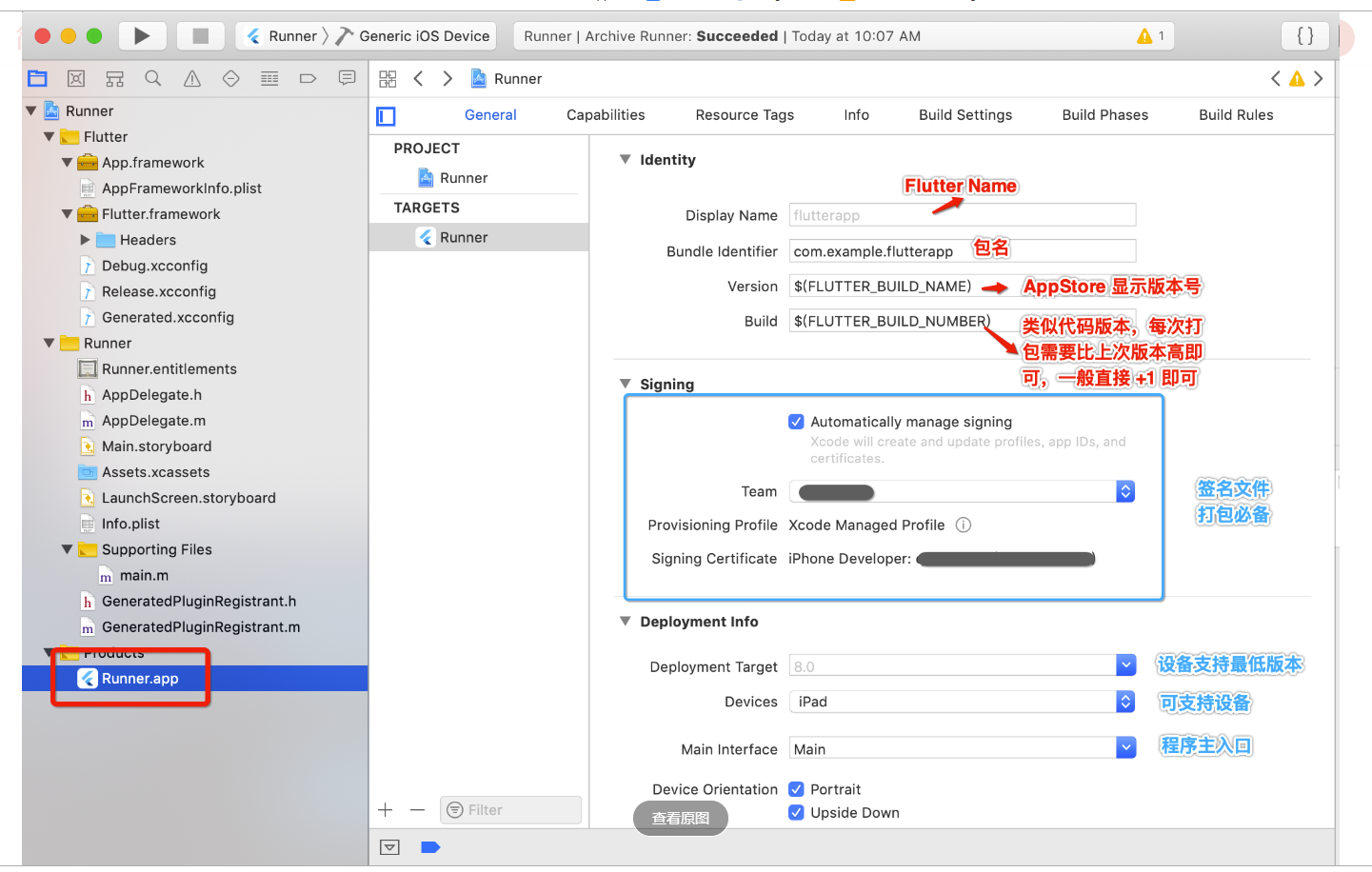This screenshot has height=872, width=1372.
Task: Show Provisioning Profile info icon
Action: (964, 525)
